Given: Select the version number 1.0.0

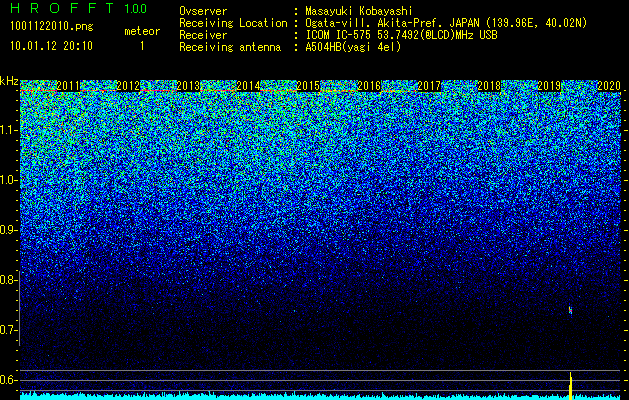Looking at the screenshot, I should click(136, 8).
